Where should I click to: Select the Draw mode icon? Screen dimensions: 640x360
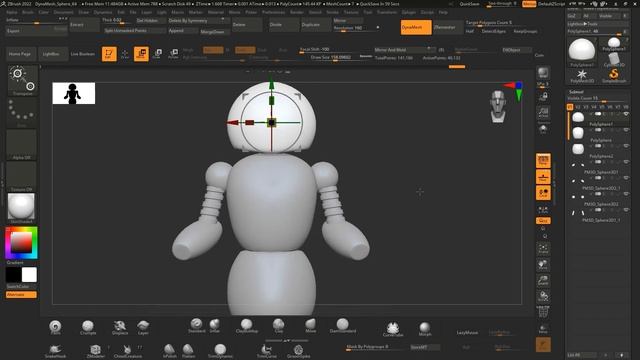(x=125, y=54)
